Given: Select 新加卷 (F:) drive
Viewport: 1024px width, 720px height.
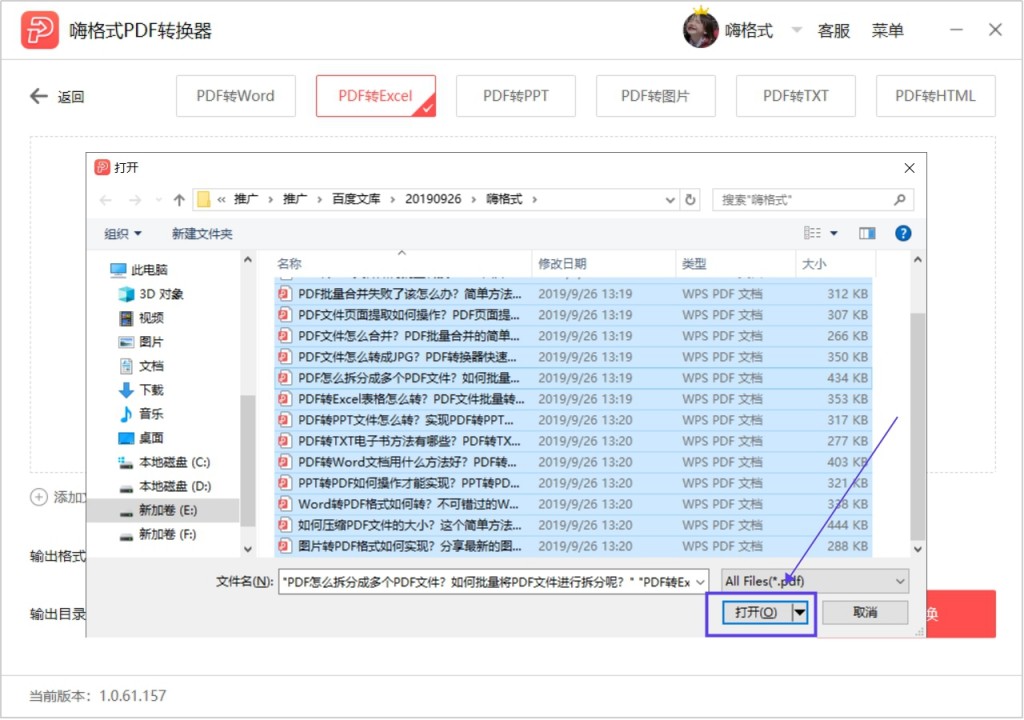Looking at the screenshot, I should [x=157, y=534].
